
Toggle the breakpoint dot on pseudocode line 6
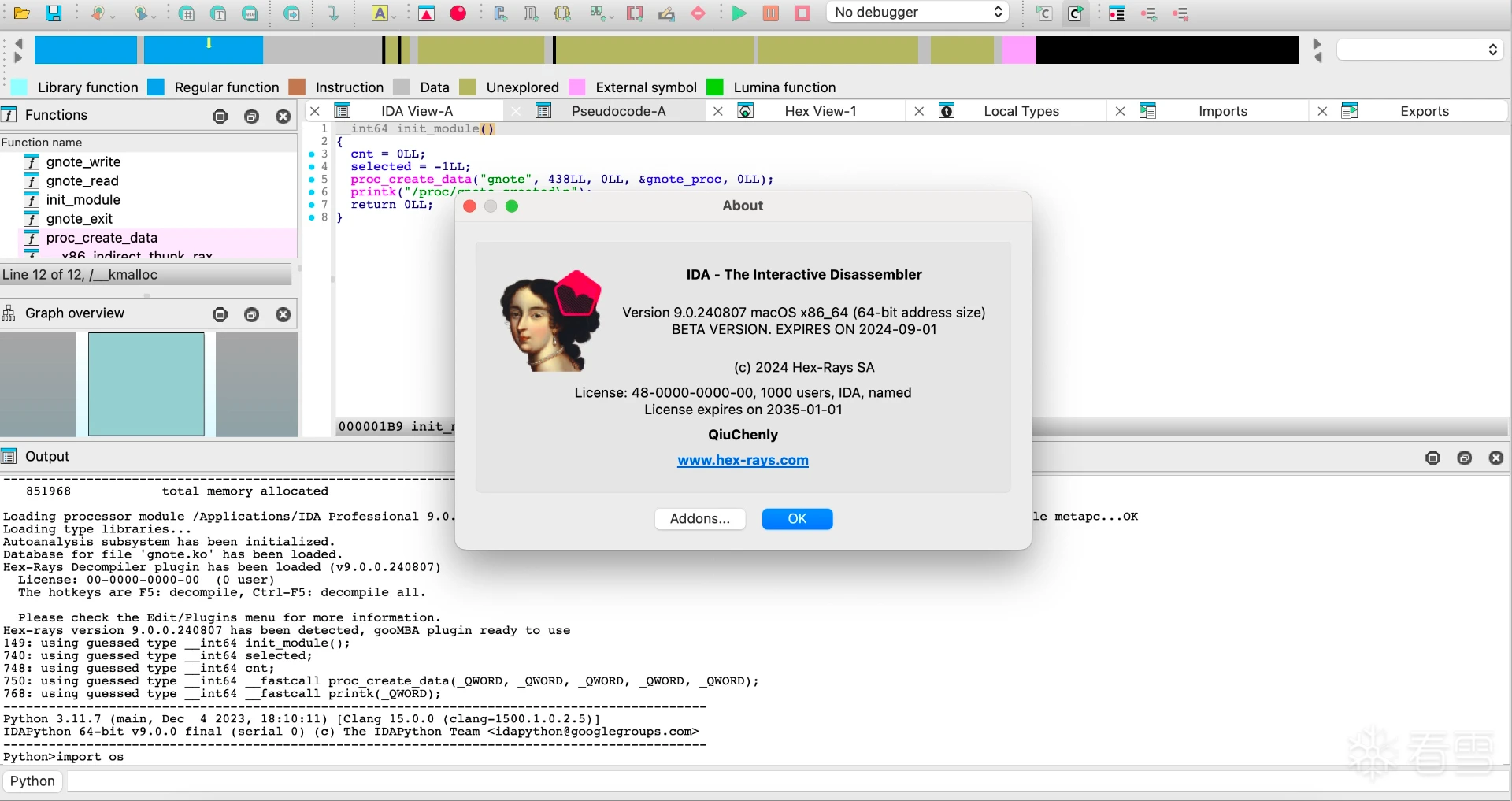312,192
